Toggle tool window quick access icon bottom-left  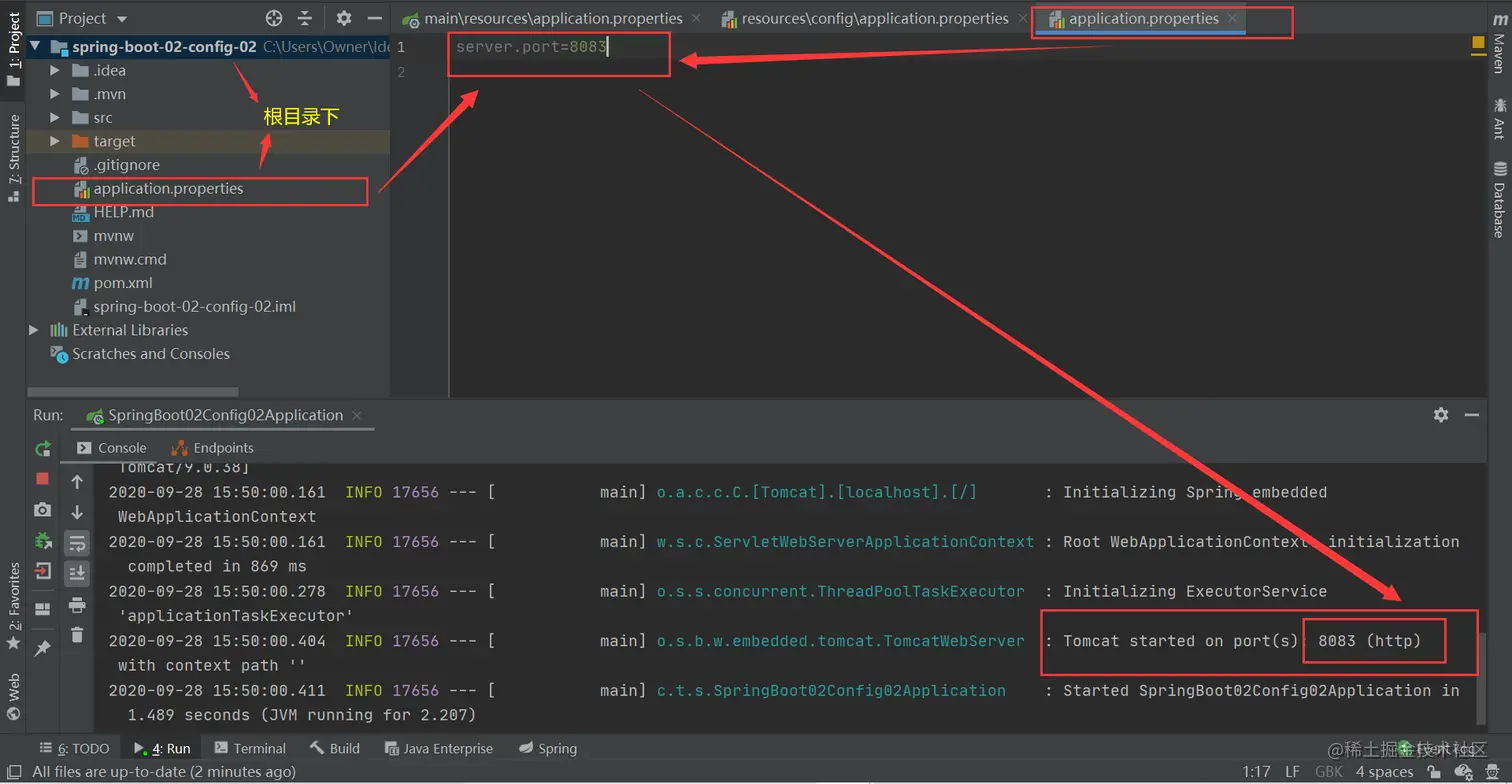click(13, 772)
